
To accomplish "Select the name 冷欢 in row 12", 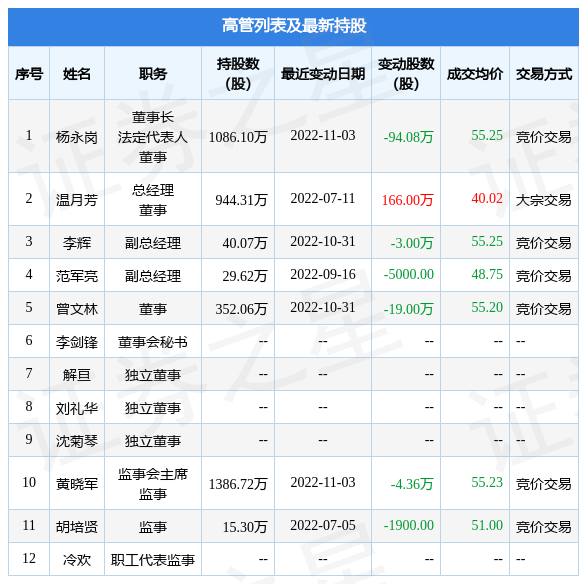I will (77, 560).
